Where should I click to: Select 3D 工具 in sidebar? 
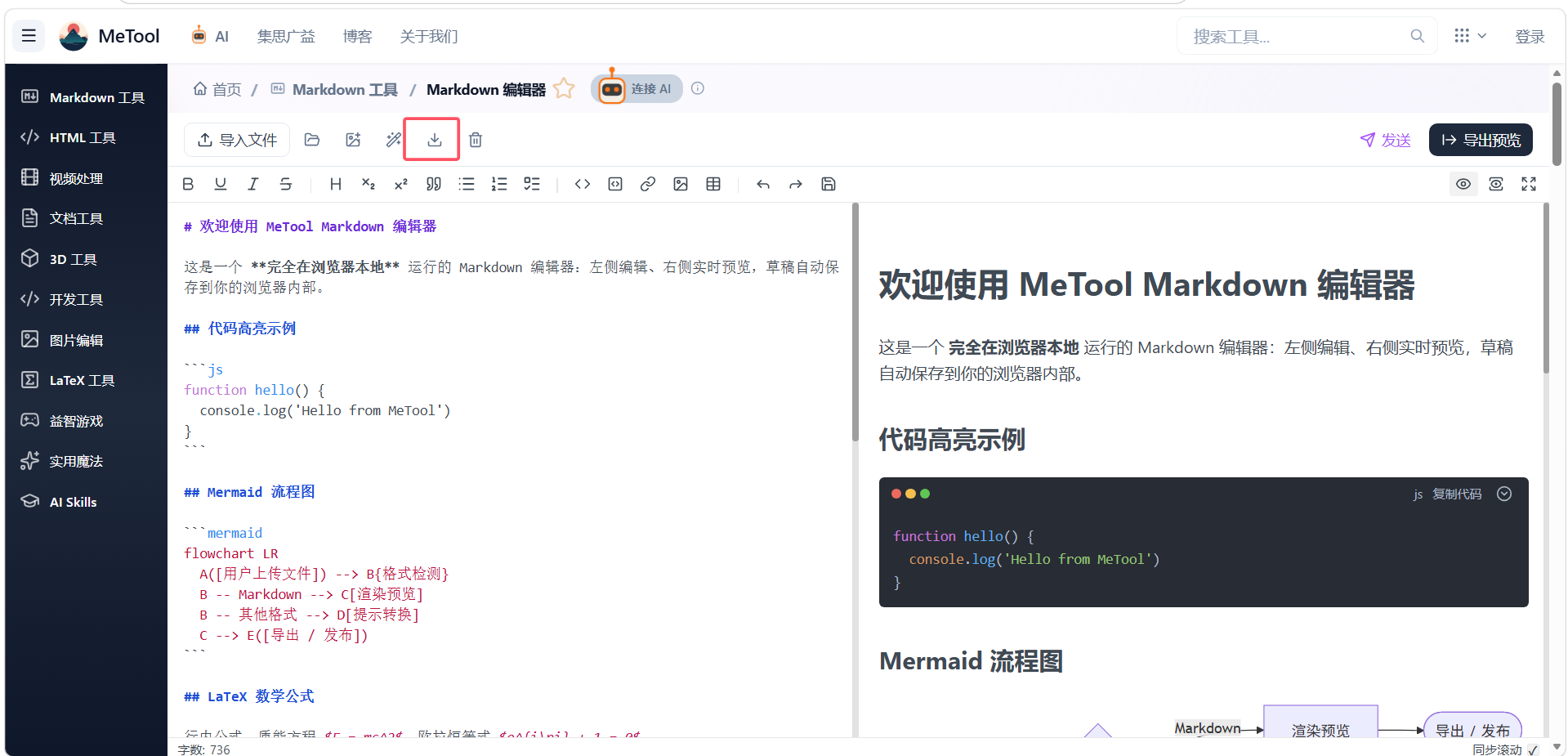click(x=86, y=259)
